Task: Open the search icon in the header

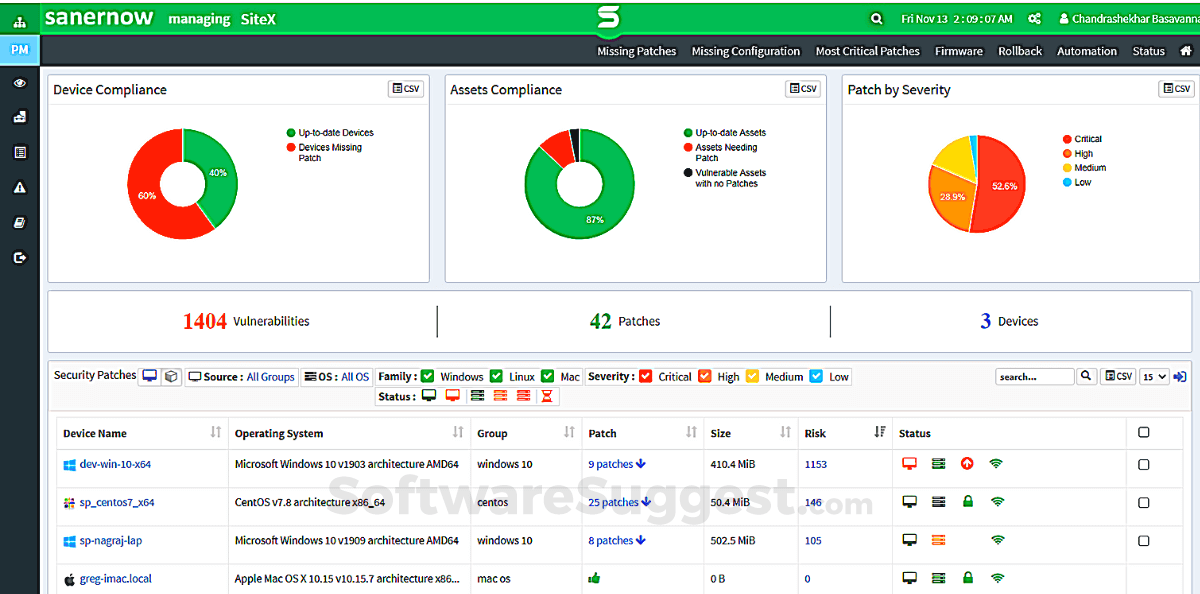Action: (877, 18)
